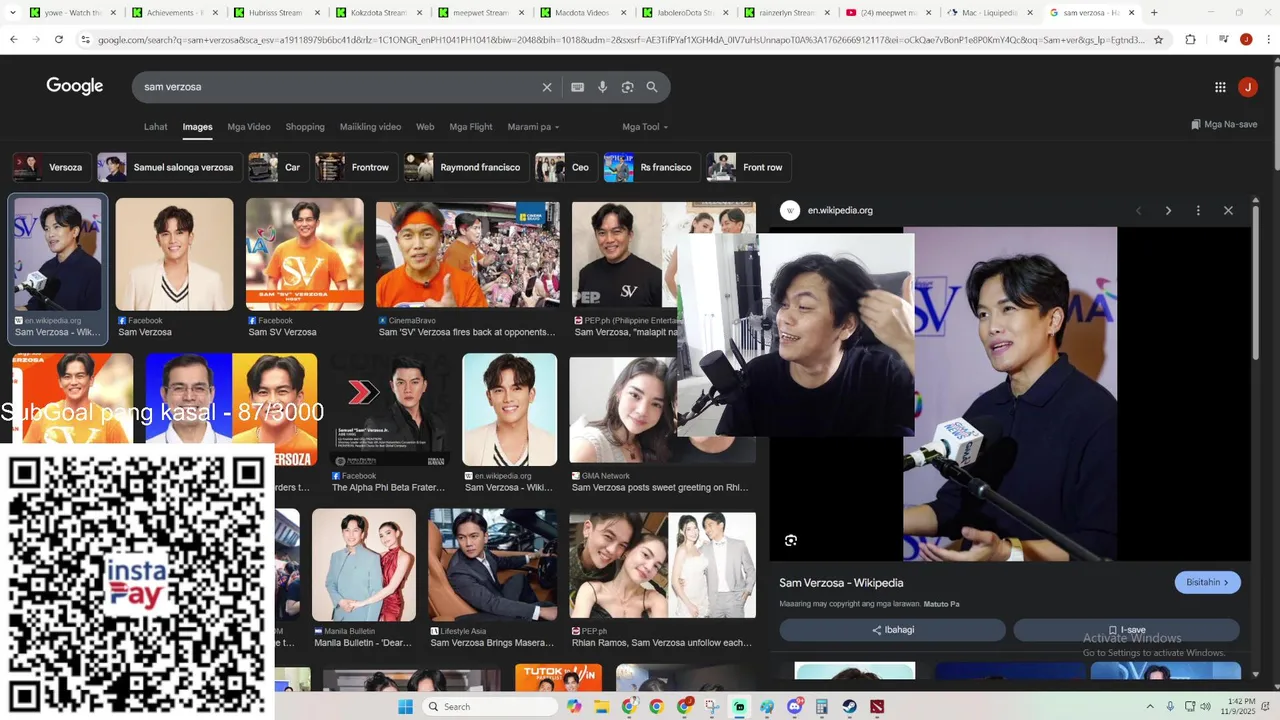Click the 'I-save' button
This screenshot has height=720, width=1280.
(x=1126, y=630)
